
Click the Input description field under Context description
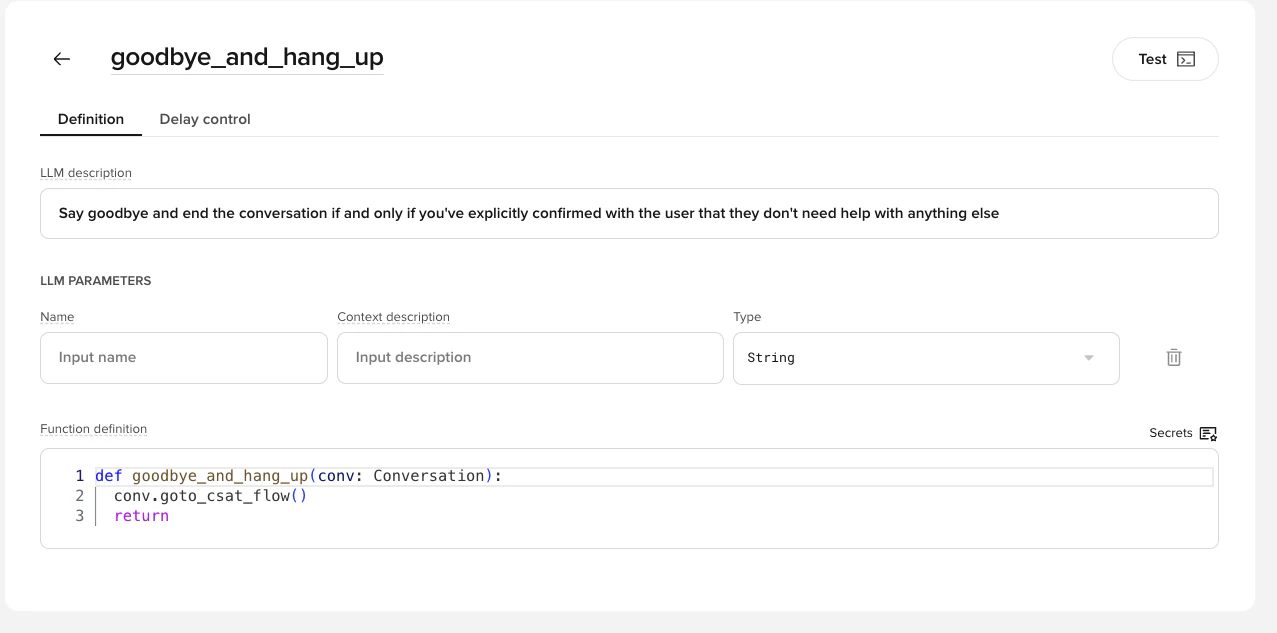pos(530,357)
